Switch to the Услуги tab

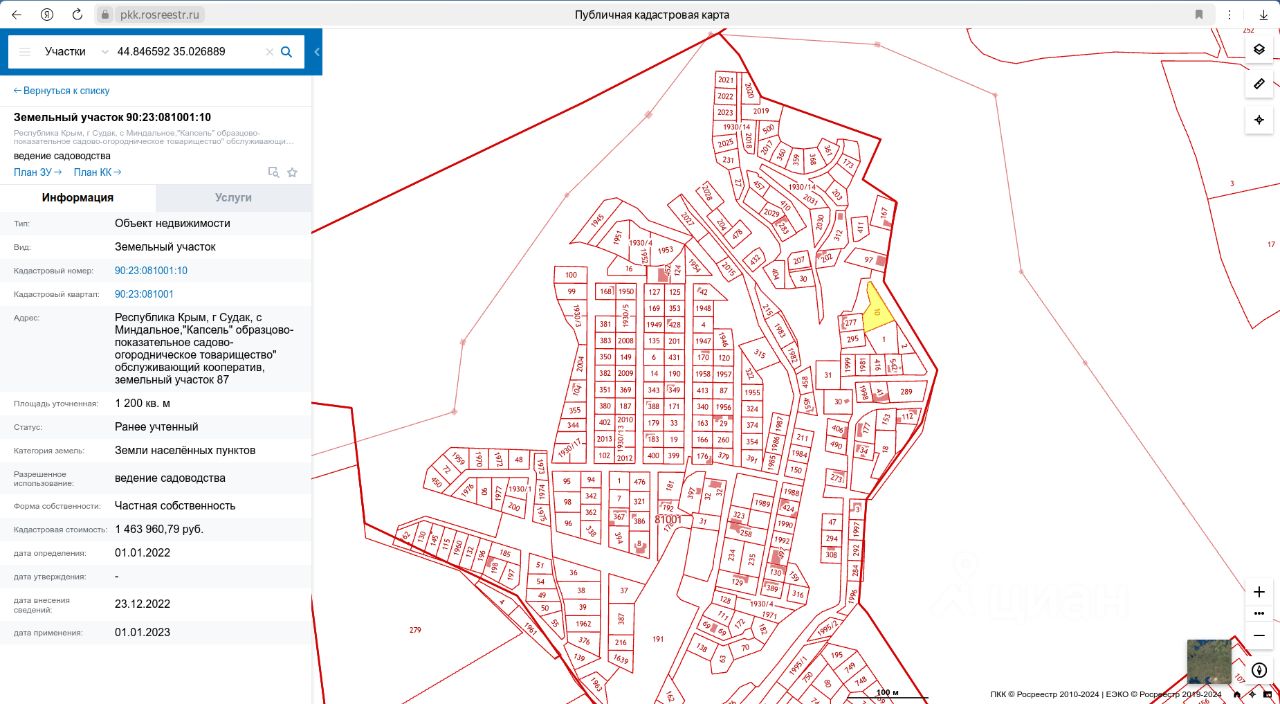(x=234, y=198)
